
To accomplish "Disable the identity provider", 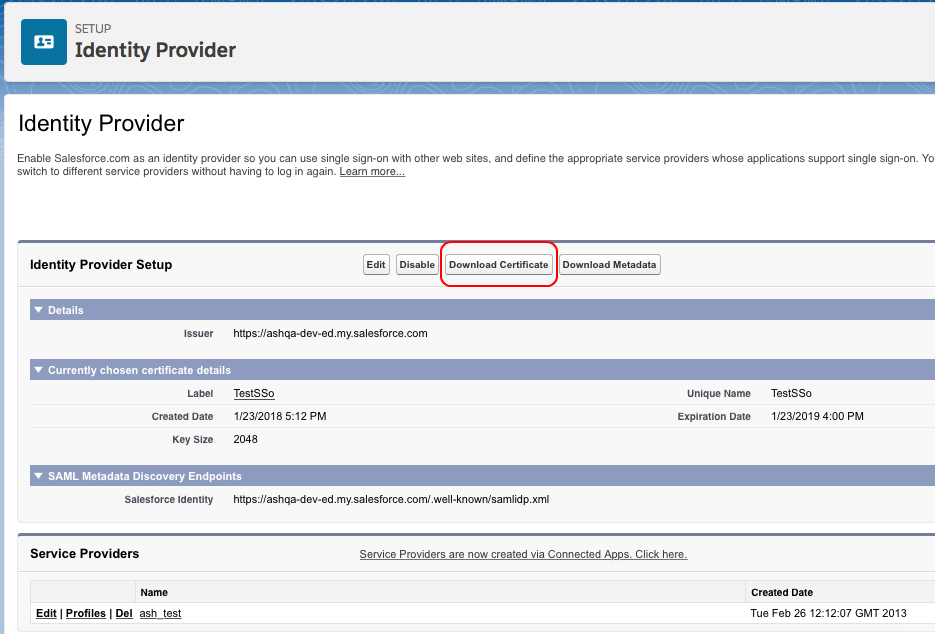I will coord(417,265).
